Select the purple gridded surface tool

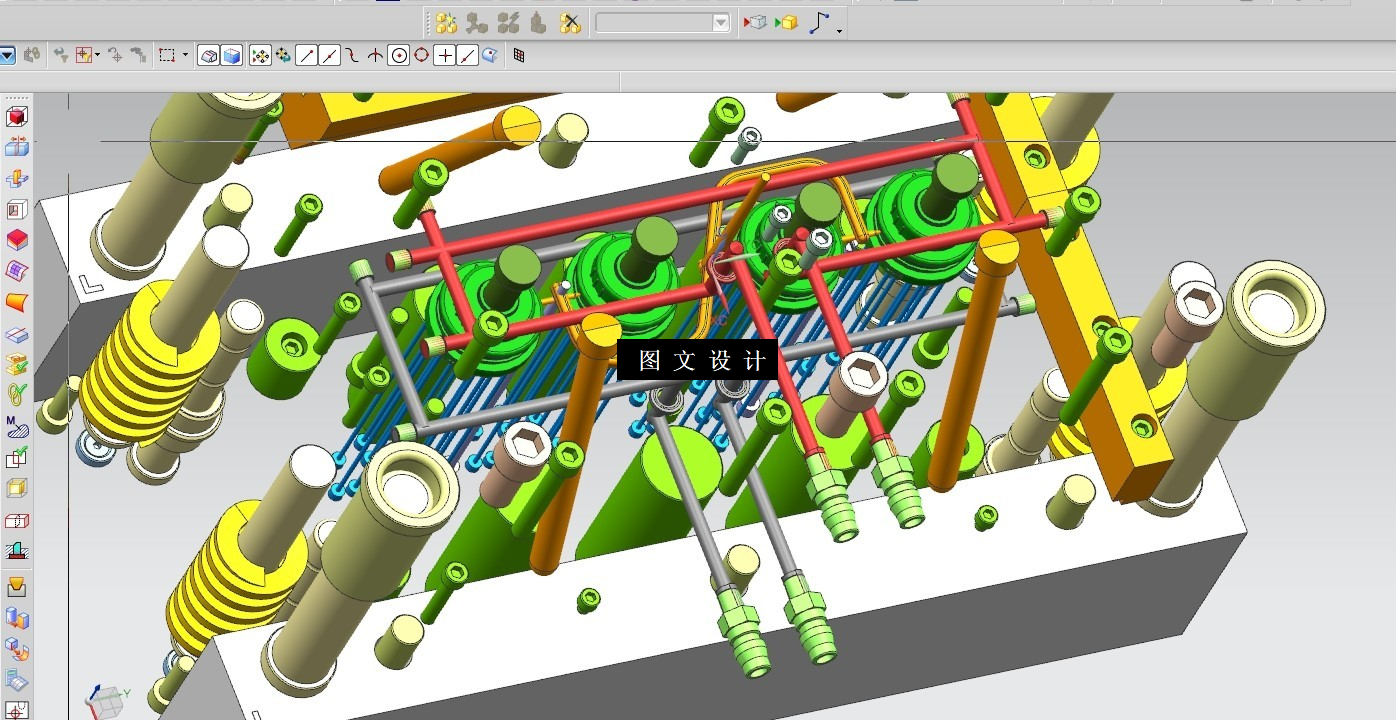click(17, 271)
